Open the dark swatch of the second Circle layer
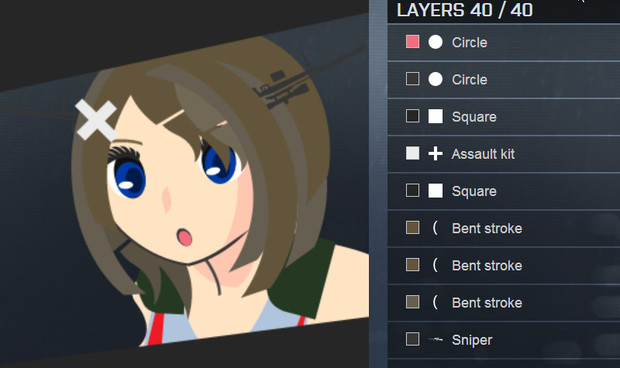The image size is (620, 368). click(412, 79)
